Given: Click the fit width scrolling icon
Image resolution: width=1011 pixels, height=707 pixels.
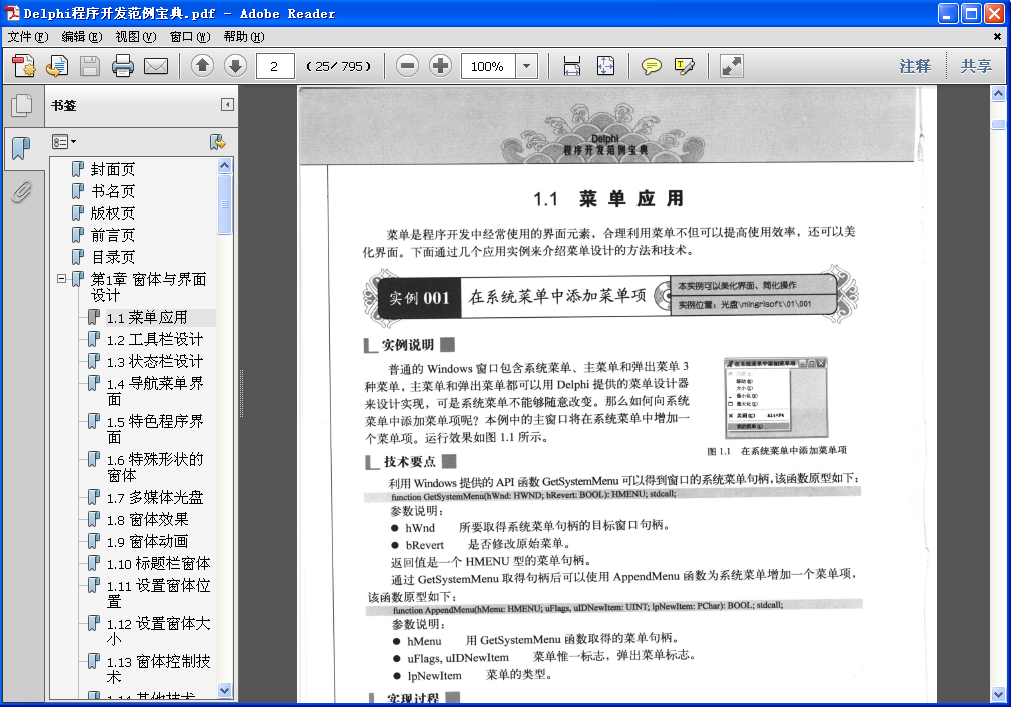Looking at the screenshot, I should pyautogui.click(x=572, y=66).
